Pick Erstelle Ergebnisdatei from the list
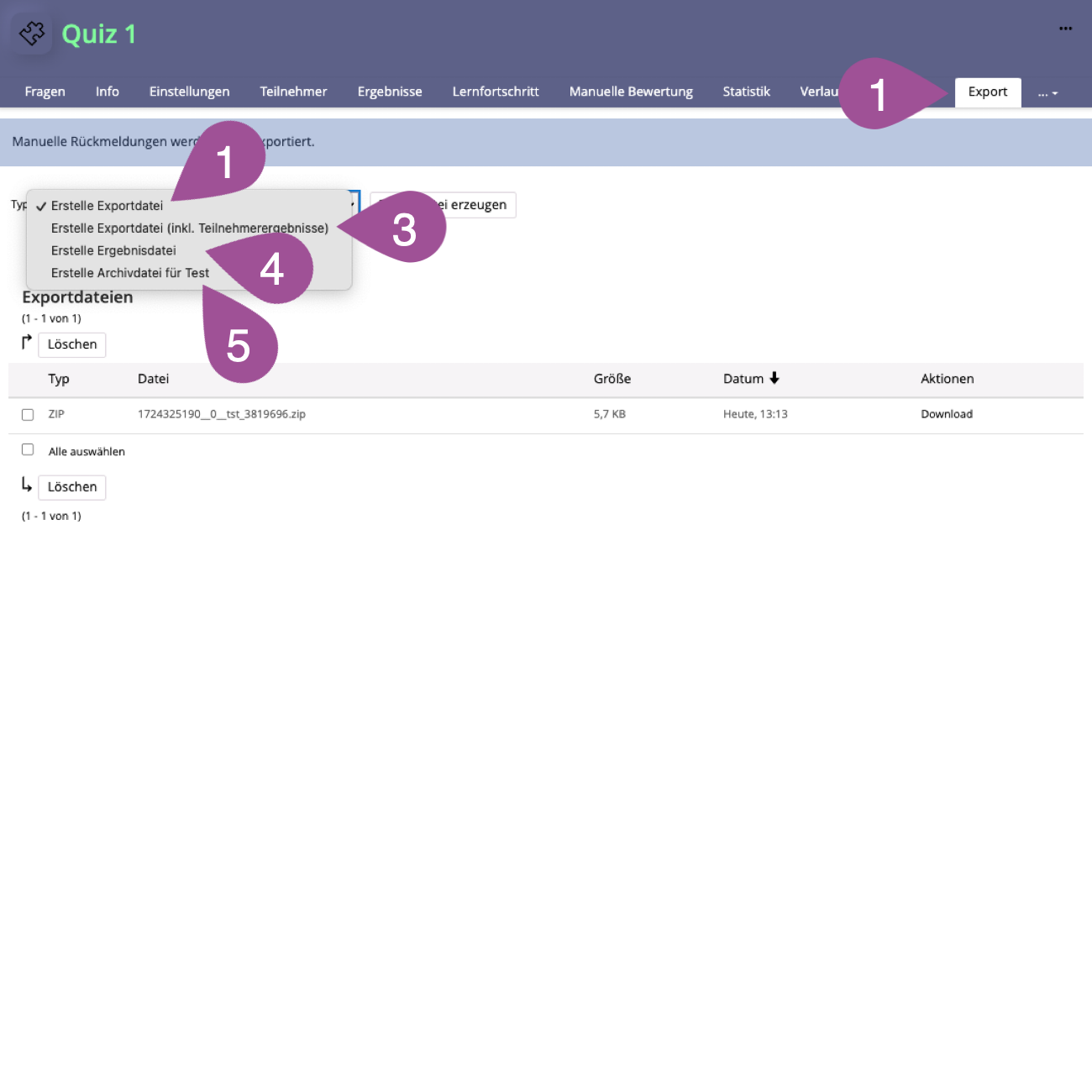This screenshot has height=1092, width=1092. point(113,251)
